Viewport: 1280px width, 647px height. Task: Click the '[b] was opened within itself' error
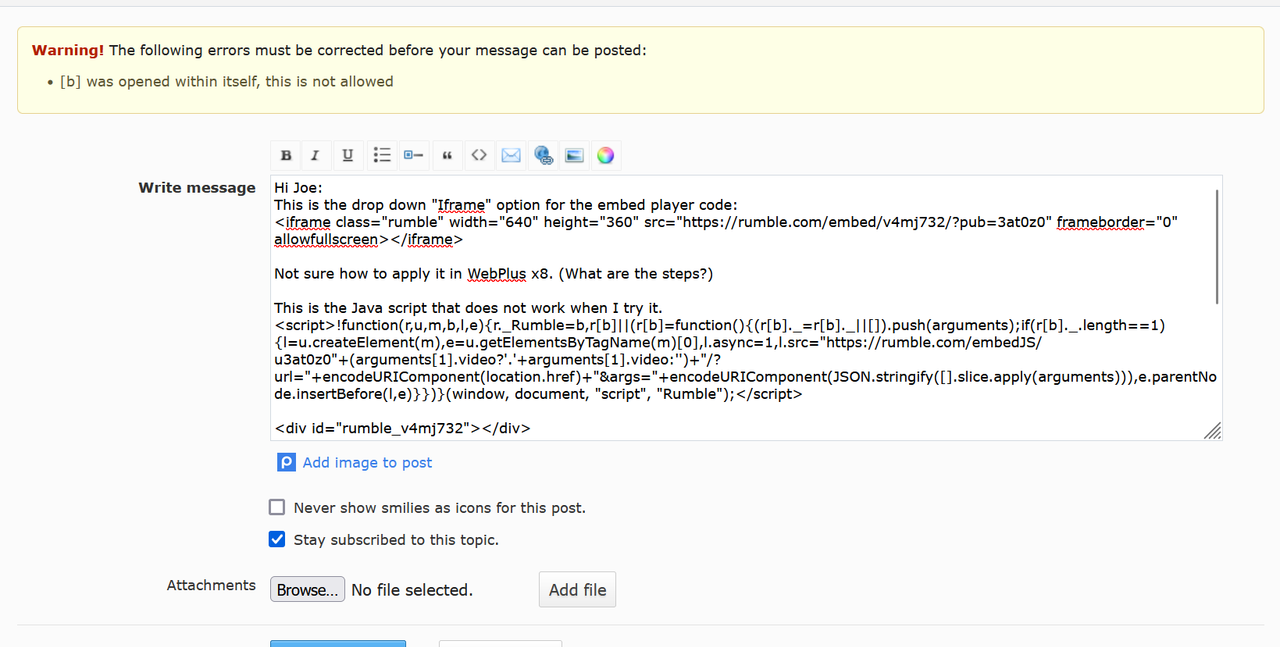tap(227, 81)
